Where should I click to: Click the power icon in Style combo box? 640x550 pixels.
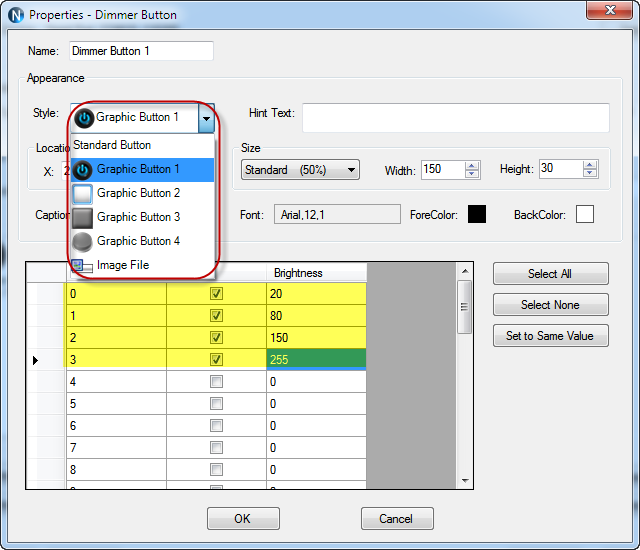(x=84, y=118)
